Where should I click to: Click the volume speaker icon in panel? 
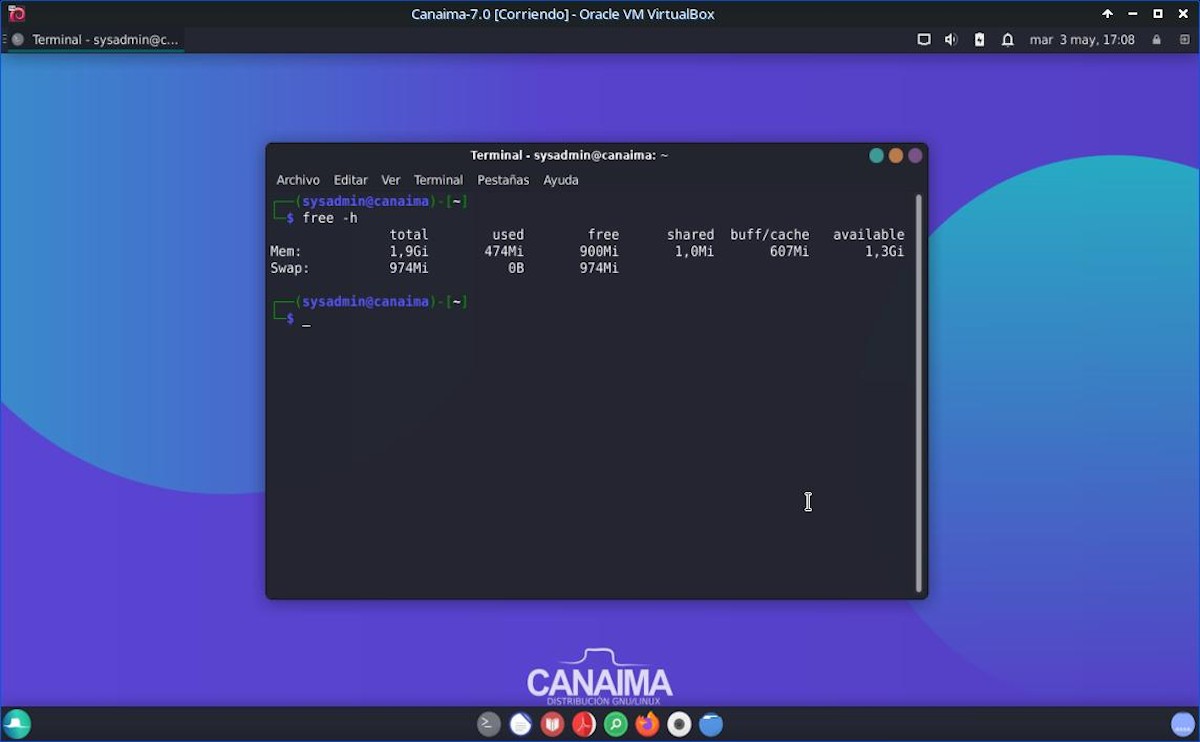pyautogui.click(x=951, y=40)
